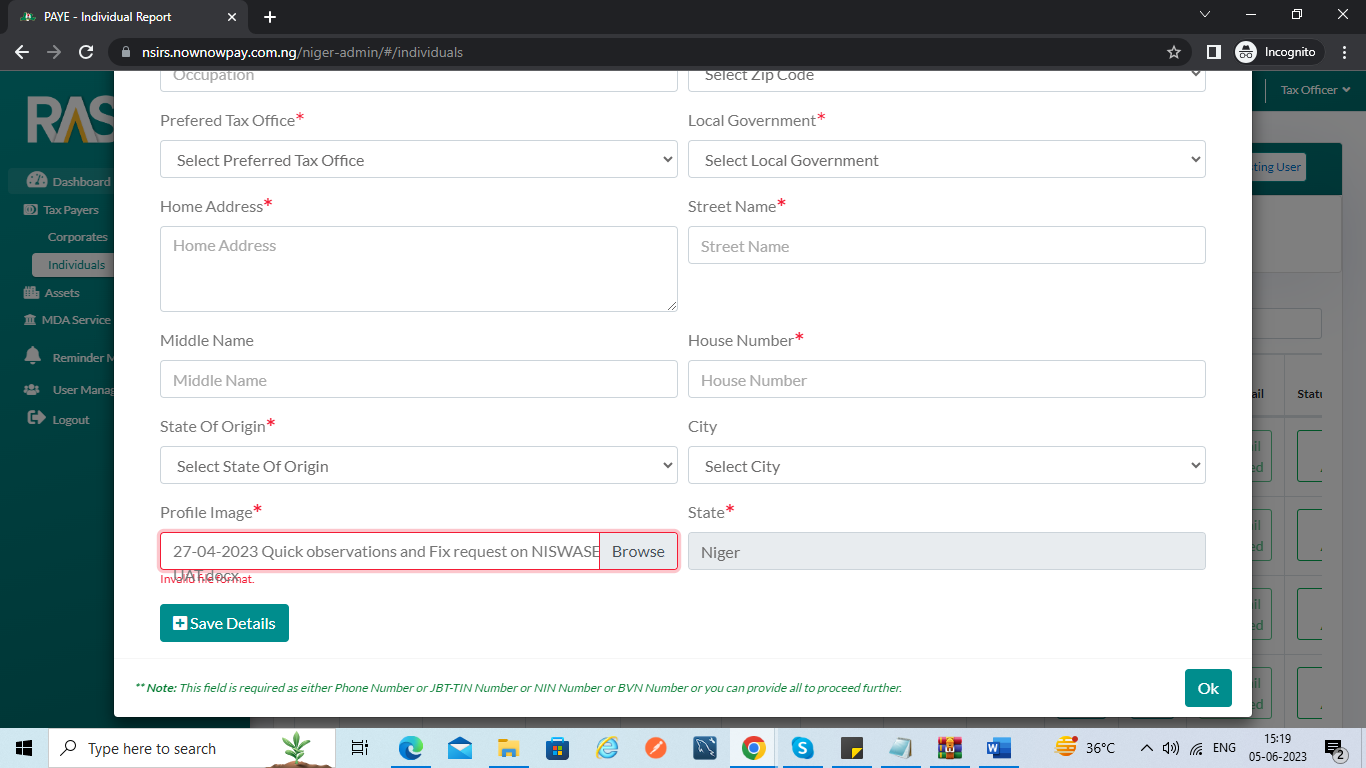Close the PAYE Individual Report tab
The width and height of the screenshot is (1366, 768).
click(x=232, y=17)
